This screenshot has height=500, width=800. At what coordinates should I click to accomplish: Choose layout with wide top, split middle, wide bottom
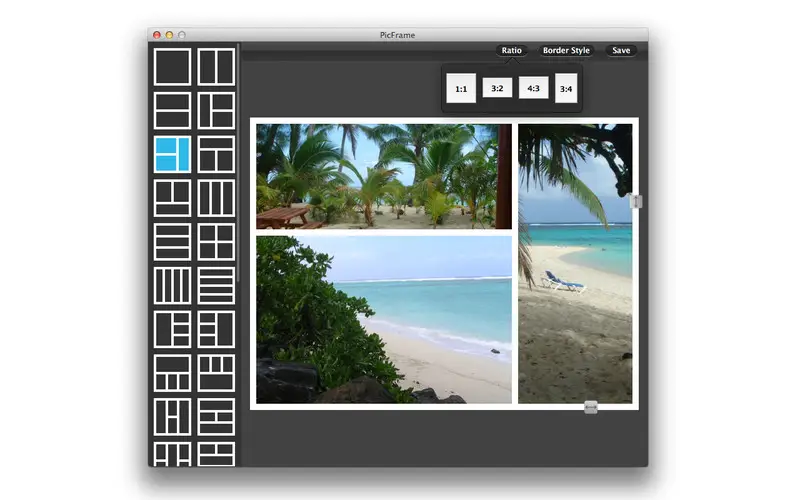point(216,417)
